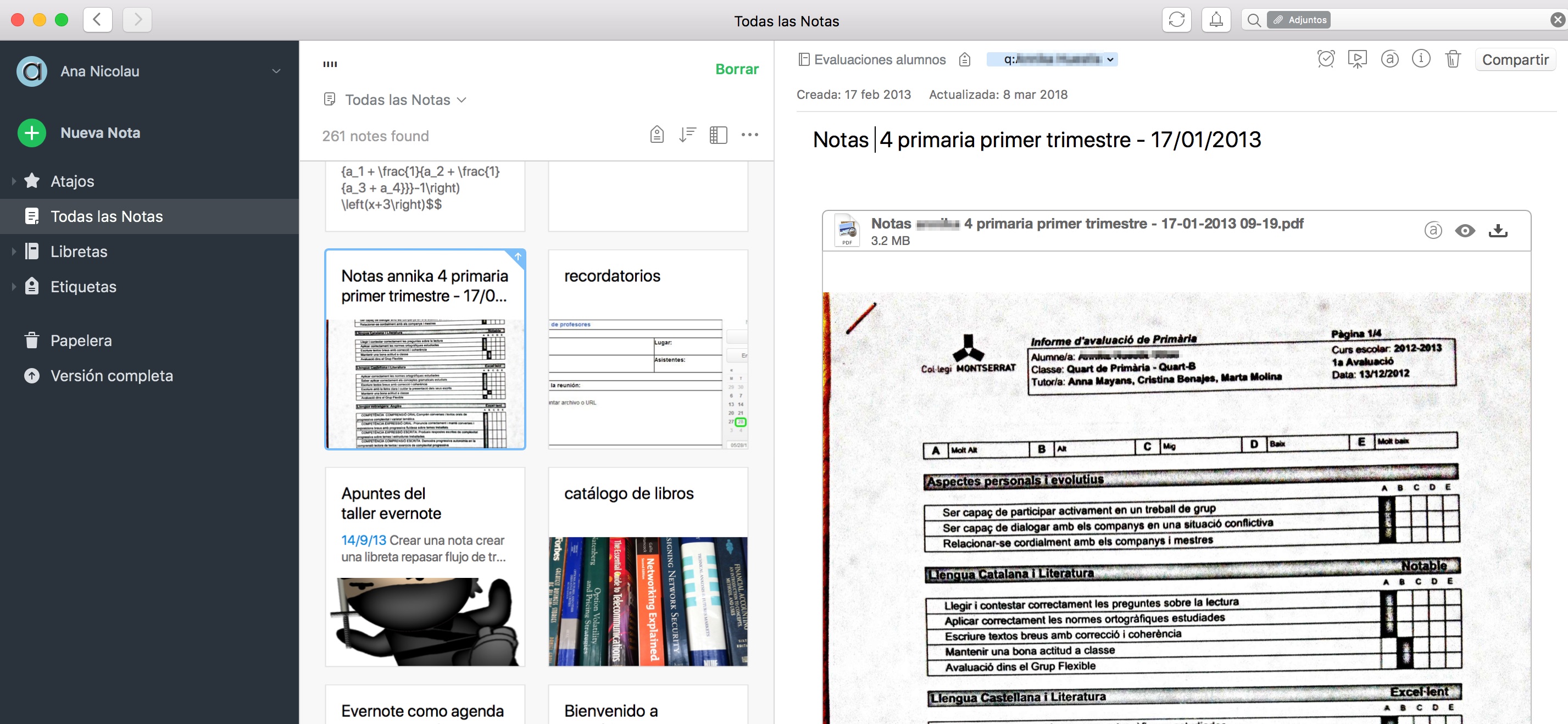Preview attachment with the eye icon

pos(1465,230)
